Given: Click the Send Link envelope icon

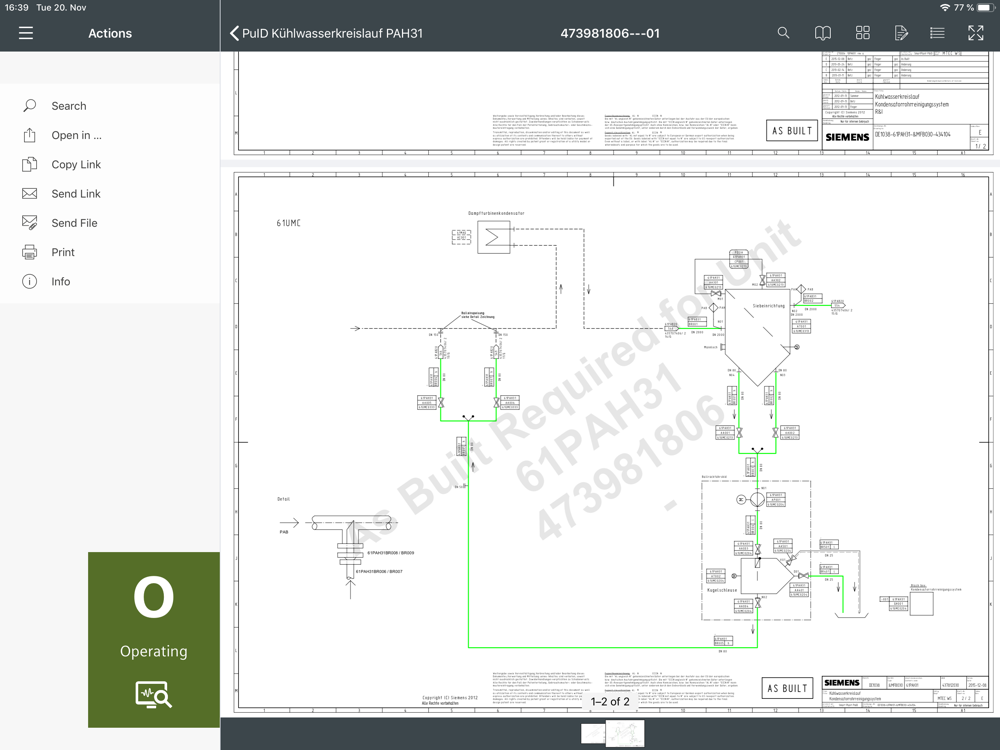Looking at the screenshot, I should coord(29,194).
